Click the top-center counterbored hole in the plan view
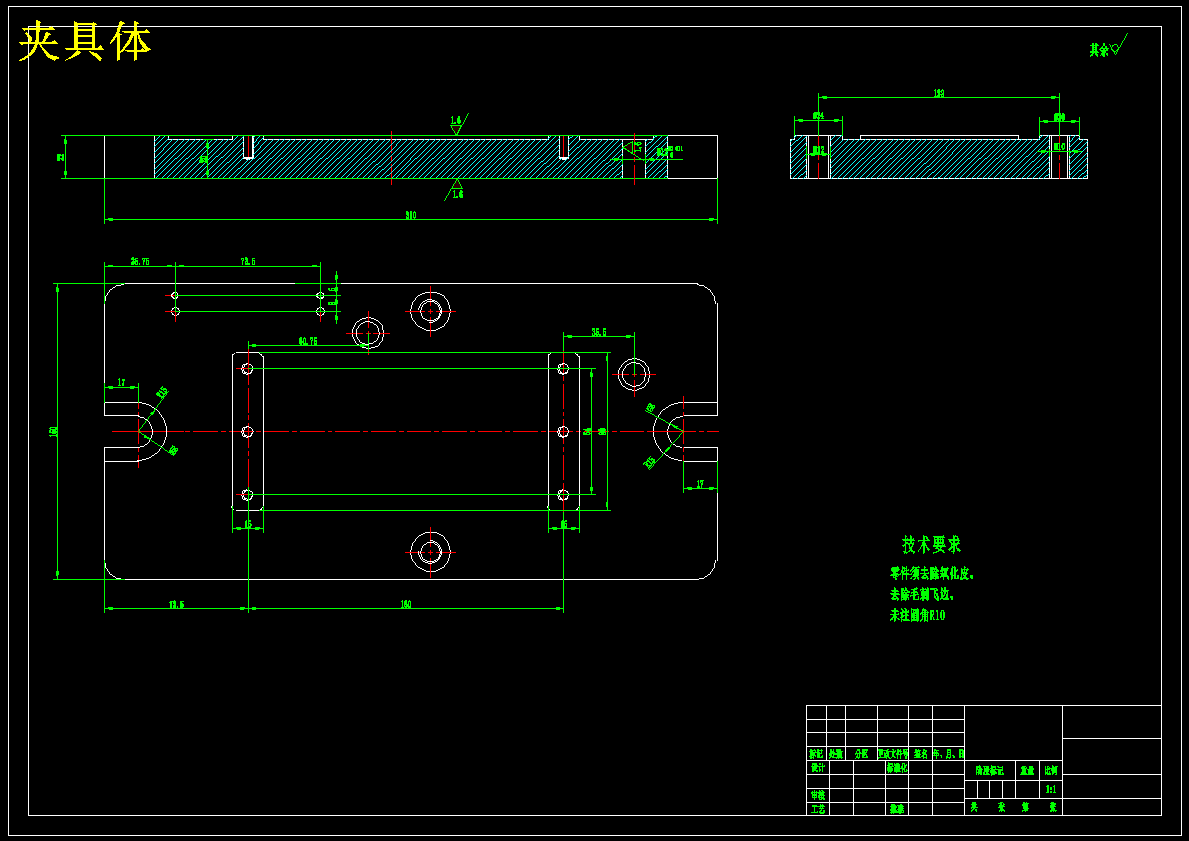This screenshot has height=841, width=1189. (x=431, y=311)
